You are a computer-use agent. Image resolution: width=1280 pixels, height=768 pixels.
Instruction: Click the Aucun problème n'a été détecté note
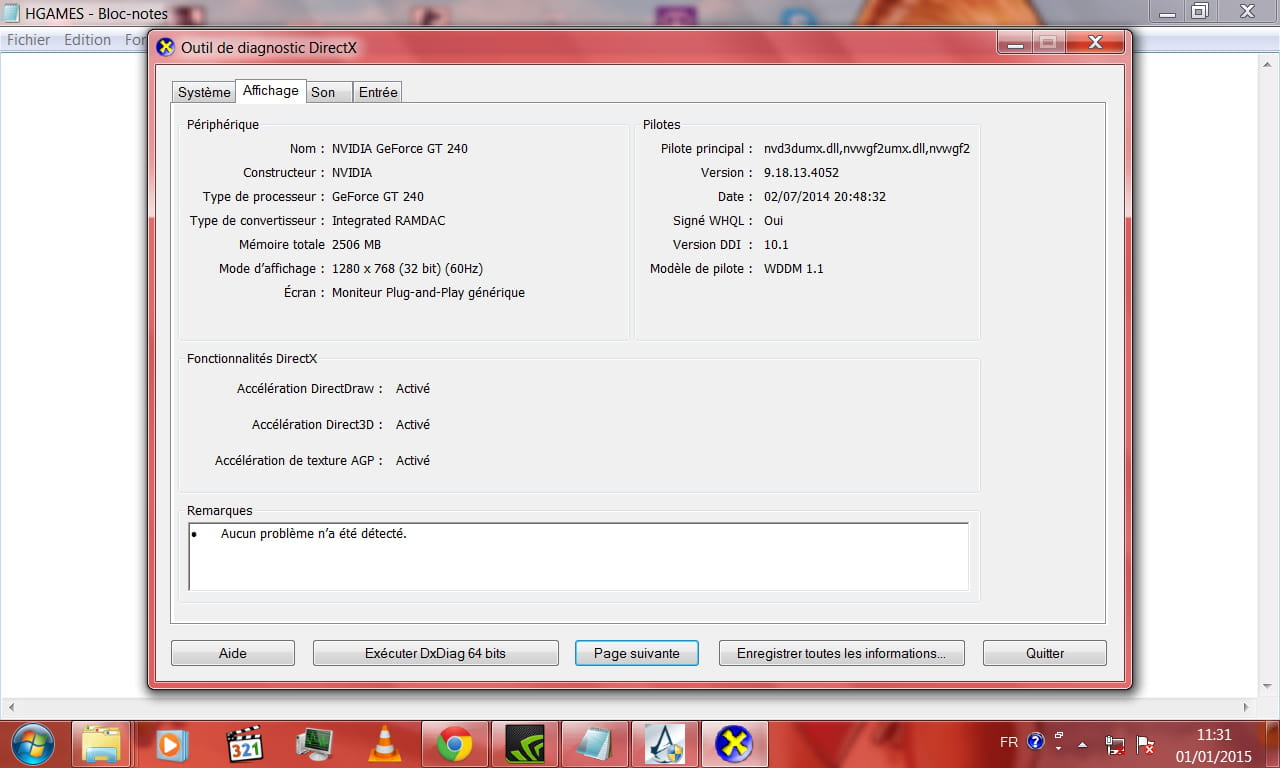tap(314, 533)
